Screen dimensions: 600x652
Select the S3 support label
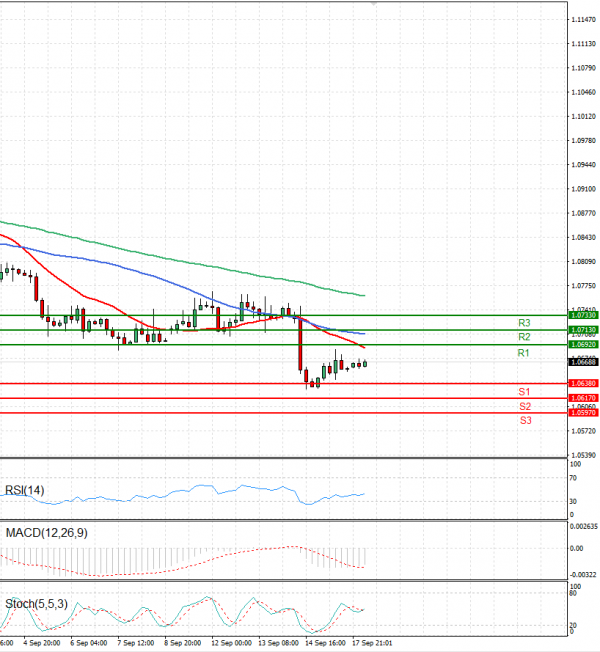point(526,420)
